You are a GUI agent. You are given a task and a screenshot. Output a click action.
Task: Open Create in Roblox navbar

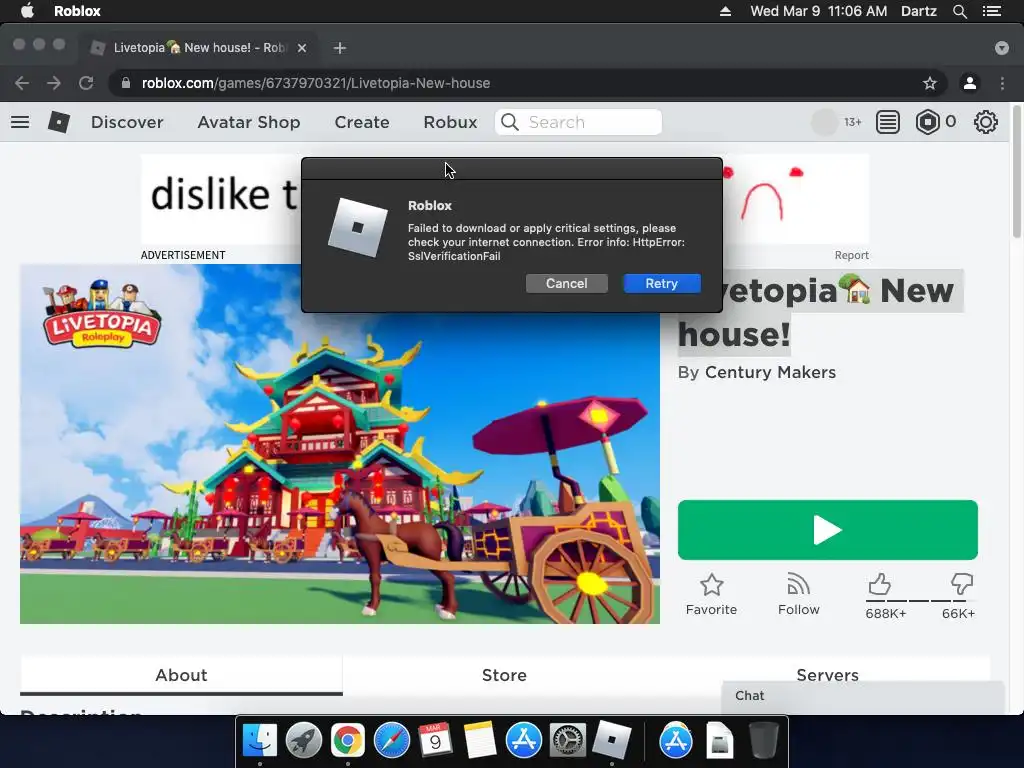[362, 122]
